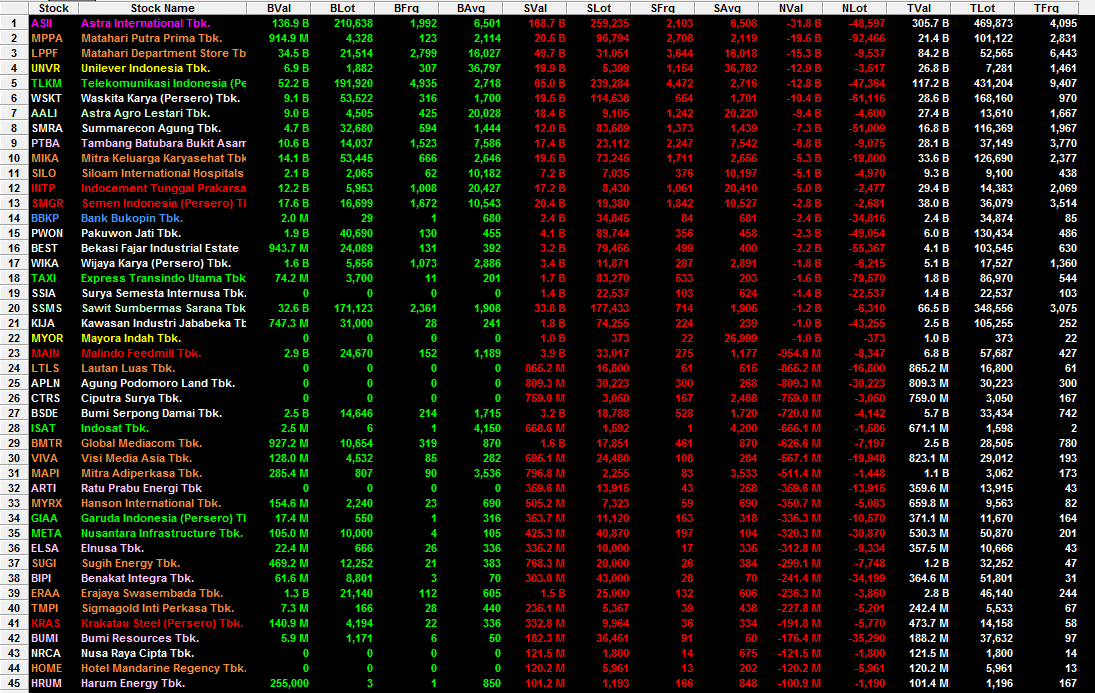1095x693 pixels.
Task: Sort by the Stock Name column header
Action: point(163,8)
